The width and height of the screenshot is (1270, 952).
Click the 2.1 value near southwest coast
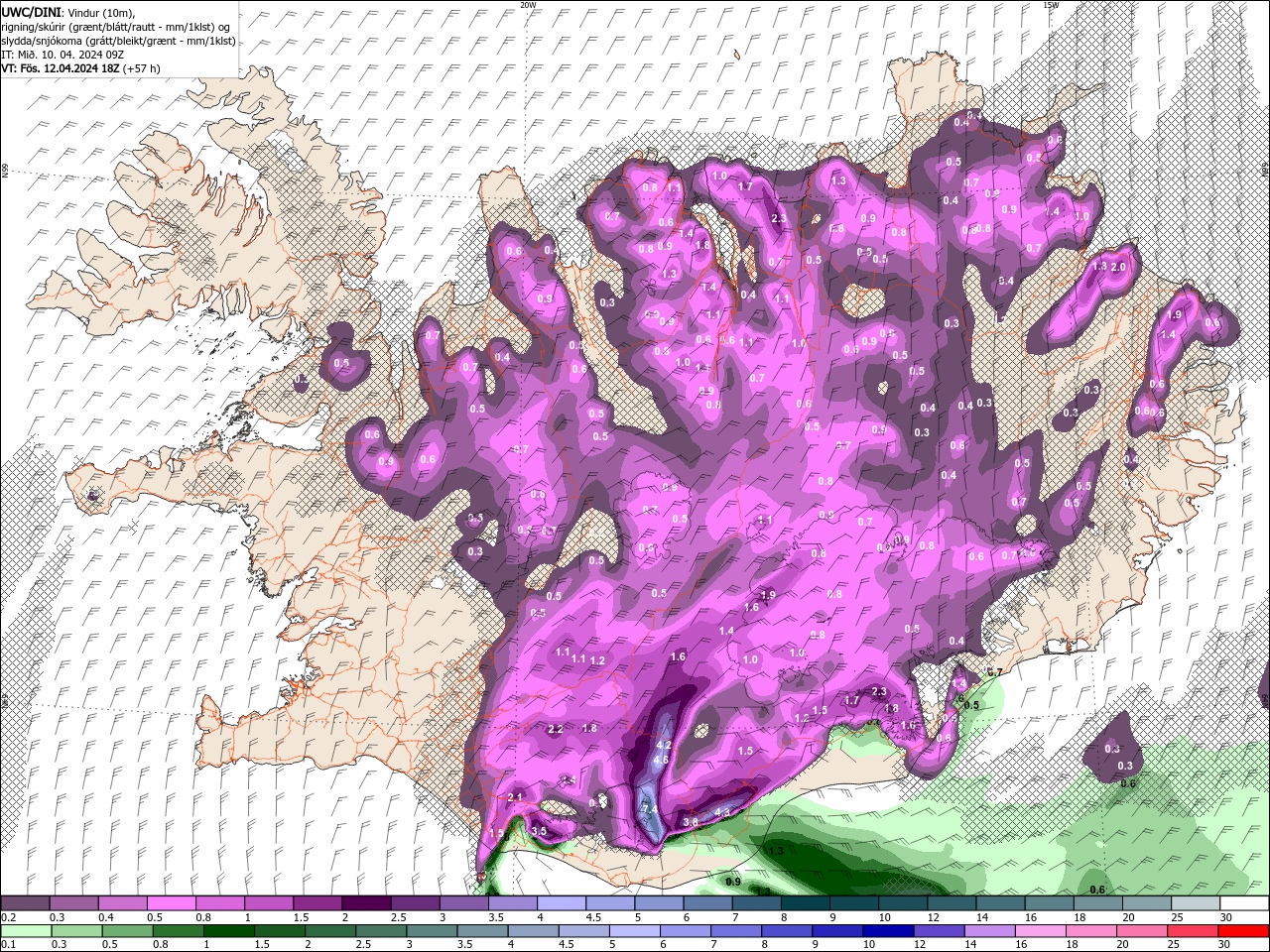coord(515,797)
